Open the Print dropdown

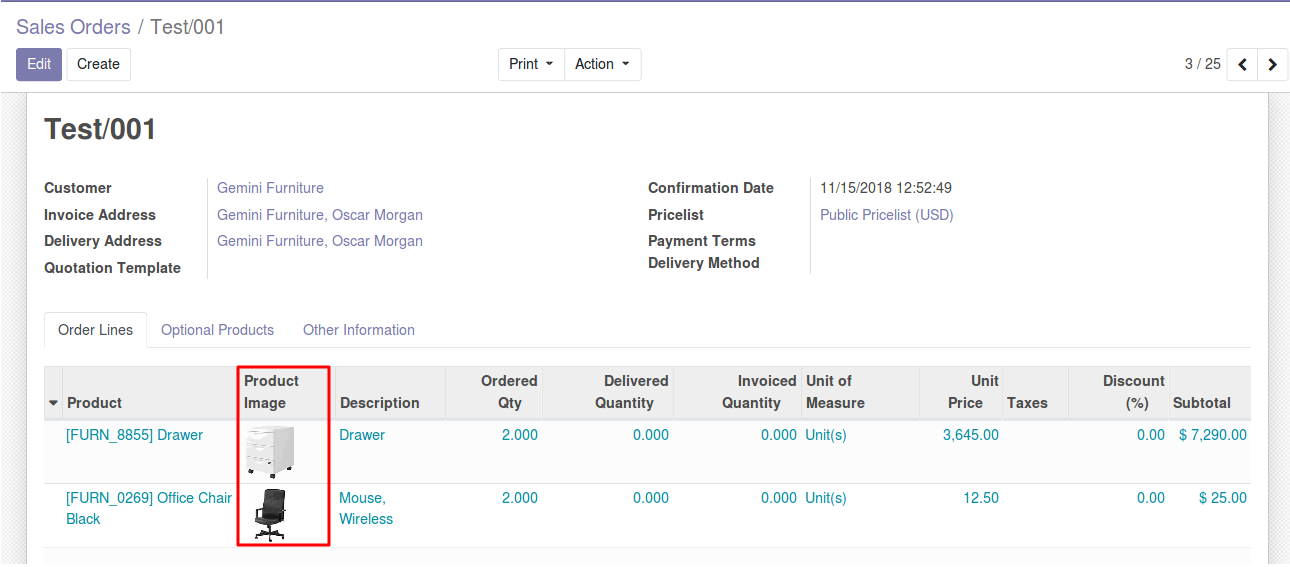pos(531,64)
